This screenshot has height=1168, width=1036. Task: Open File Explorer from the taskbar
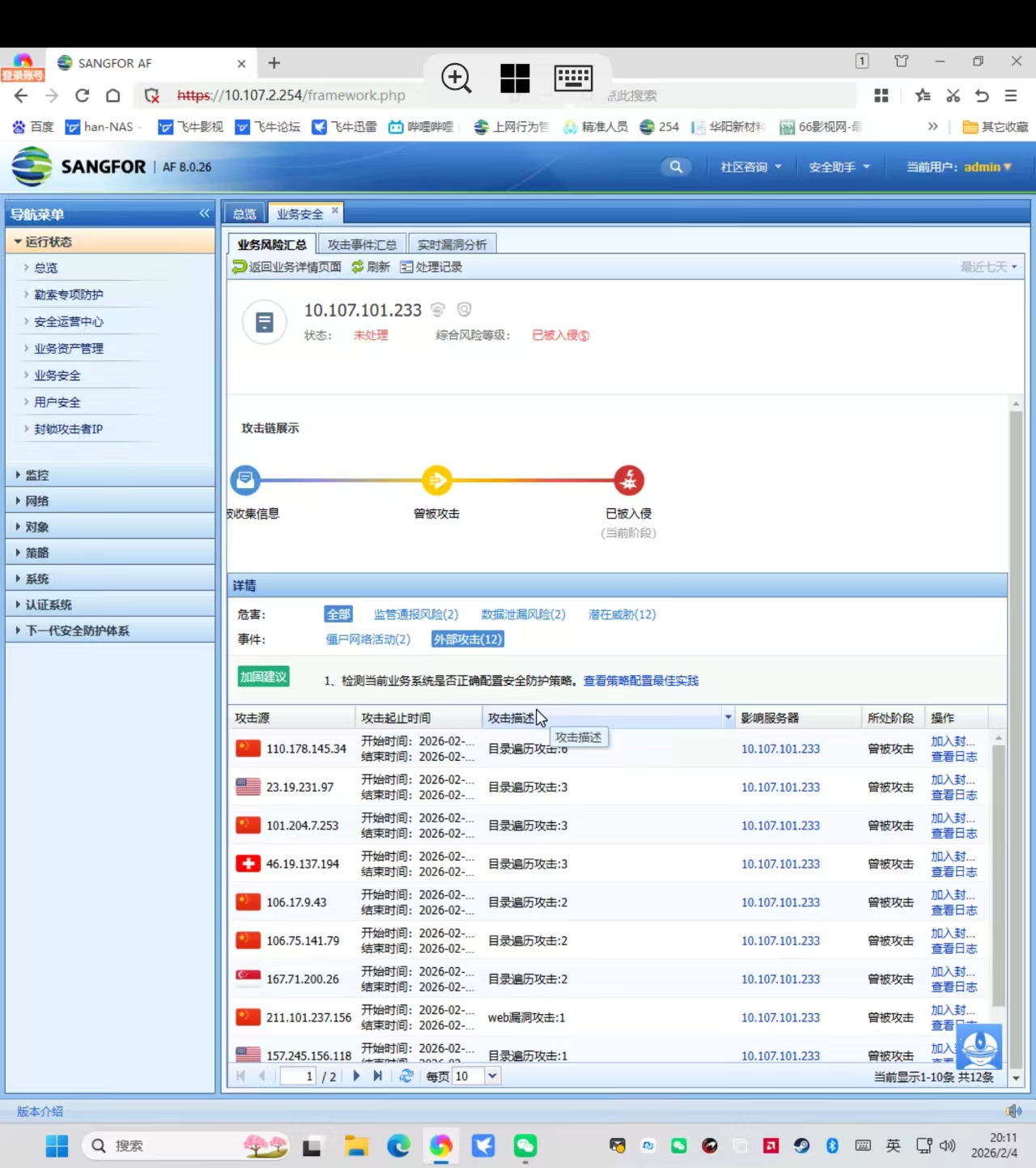(356, 1146)
